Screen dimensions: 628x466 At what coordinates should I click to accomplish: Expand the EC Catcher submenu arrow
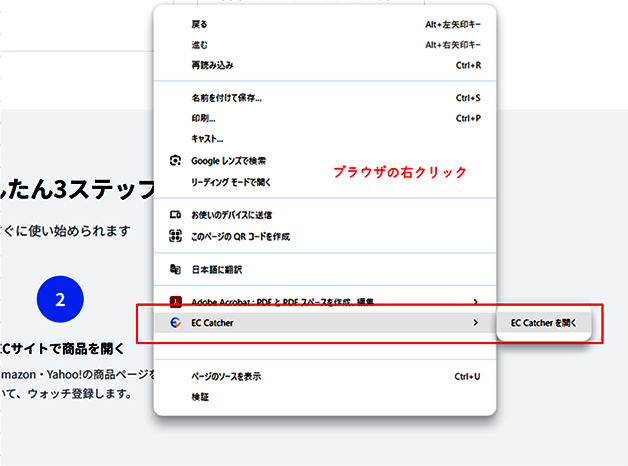[x=475, y=323]
